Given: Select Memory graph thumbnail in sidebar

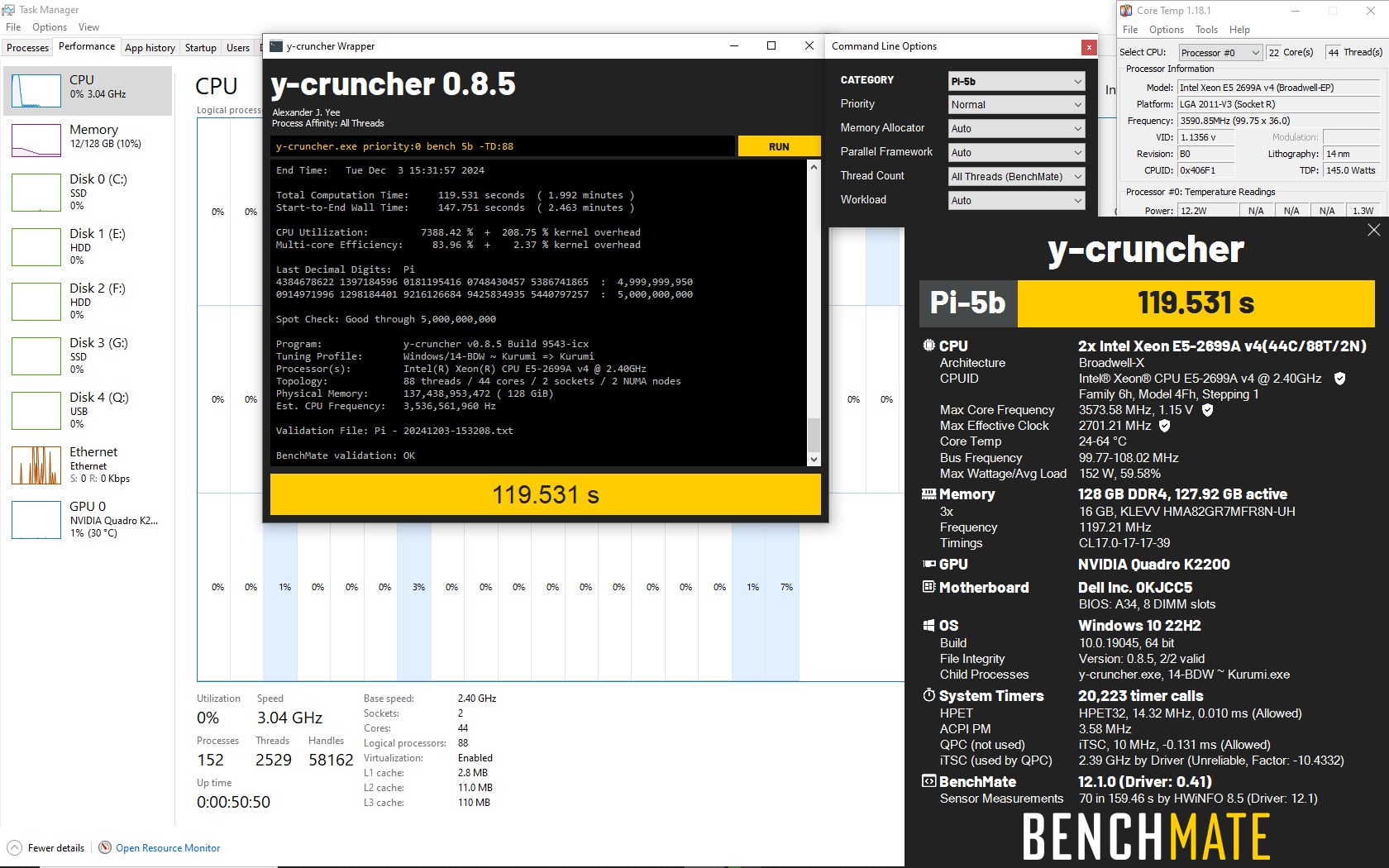Looking at the screenshot, I should [x=36, y=141].
